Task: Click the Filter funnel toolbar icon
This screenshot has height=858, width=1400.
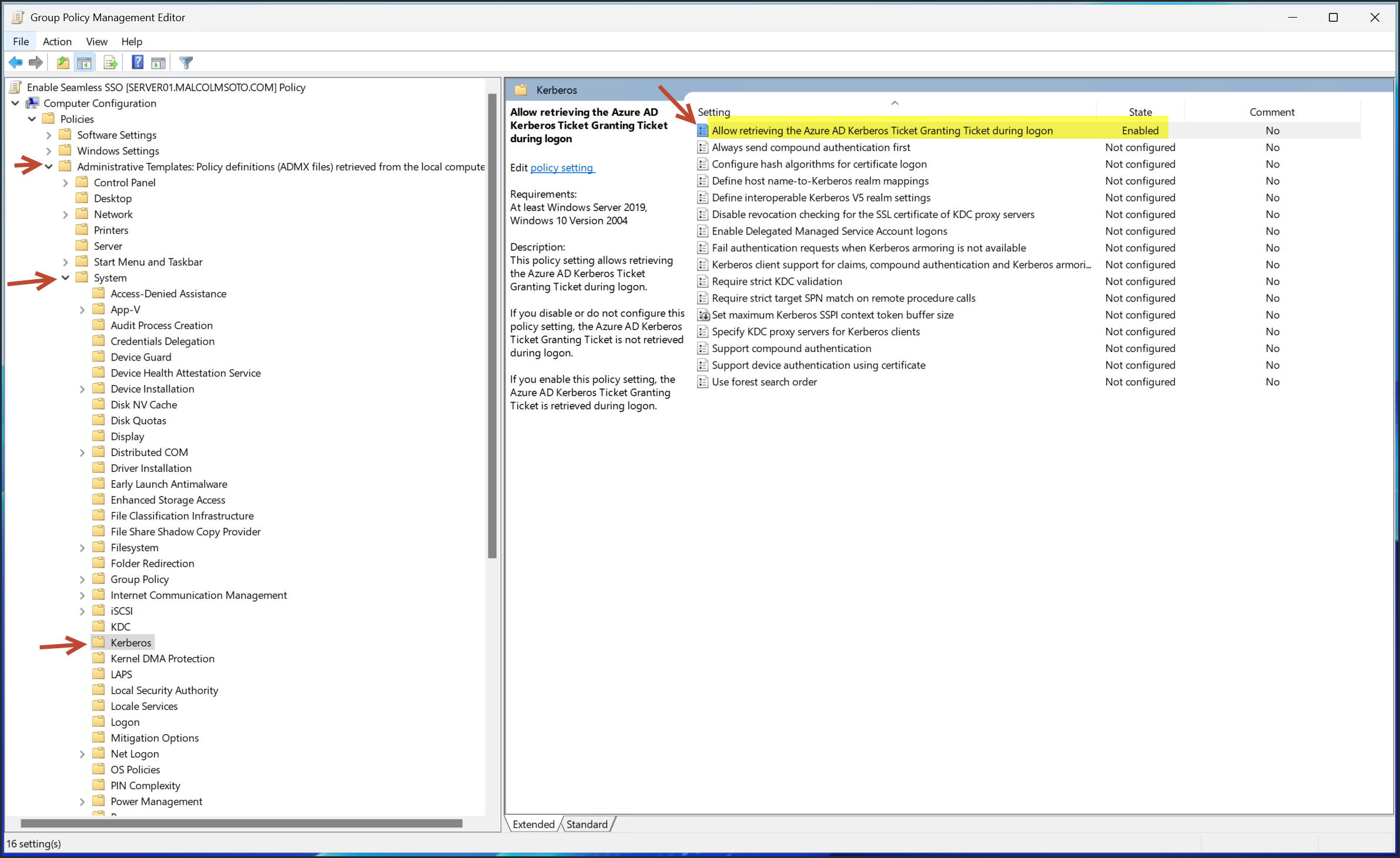Action: coord(186,62)
